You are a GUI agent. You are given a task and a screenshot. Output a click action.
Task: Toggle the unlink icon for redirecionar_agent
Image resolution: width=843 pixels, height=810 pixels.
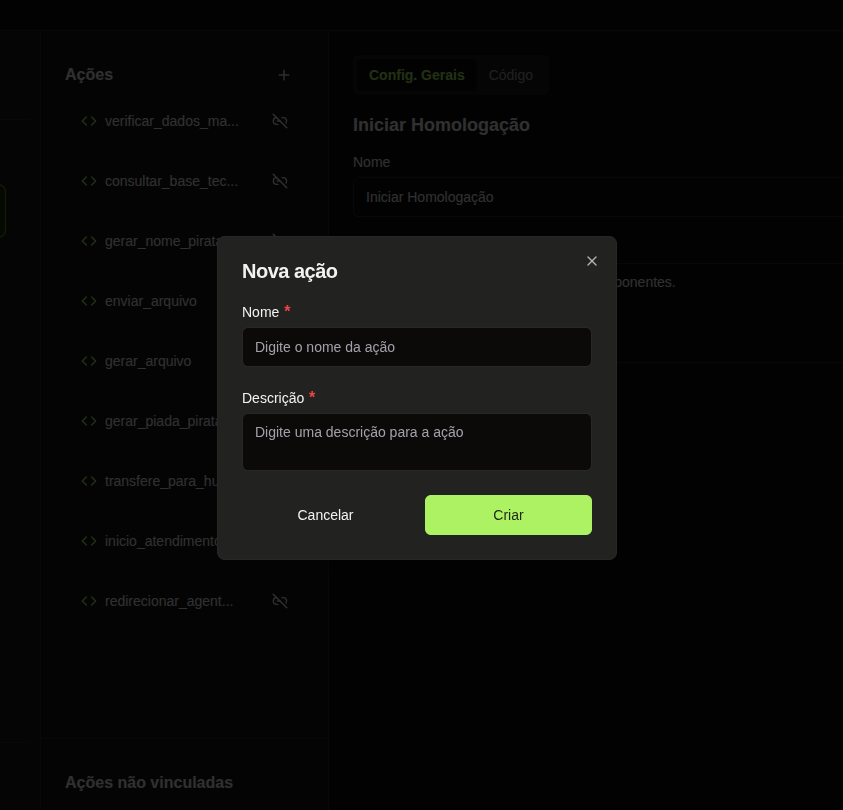coord(280,601)
